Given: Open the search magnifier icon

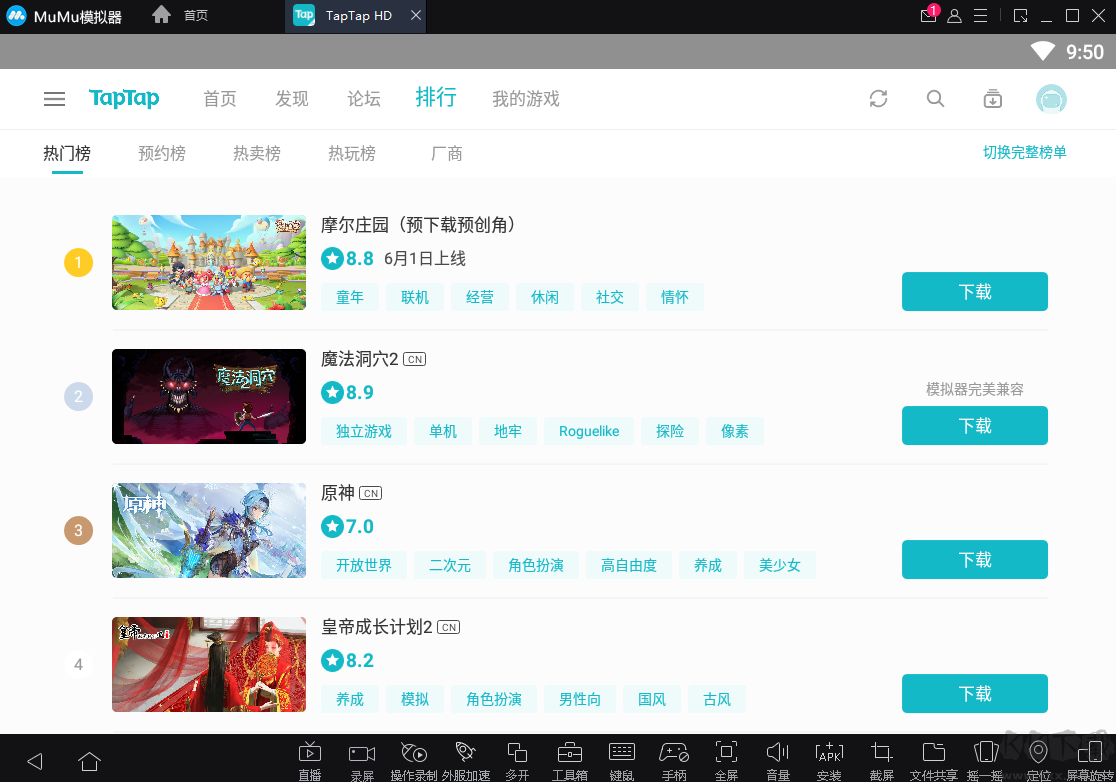Looking at the screenshot, I should [x=935, y=99].
